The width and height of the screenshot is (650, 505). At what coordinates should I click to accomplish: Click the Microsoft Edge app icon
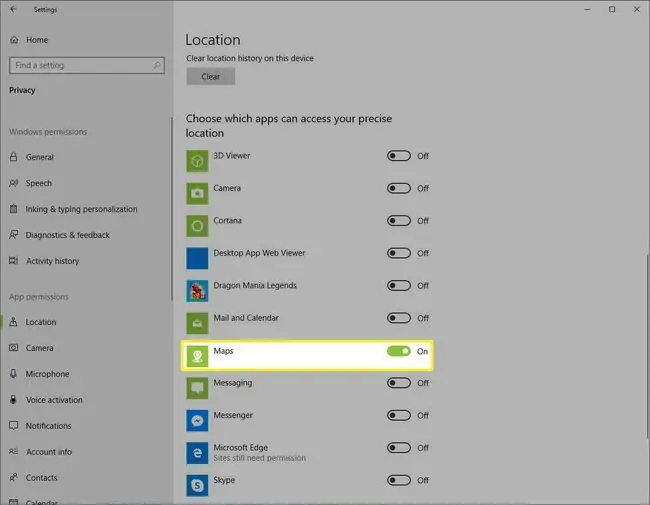point(197,453)
